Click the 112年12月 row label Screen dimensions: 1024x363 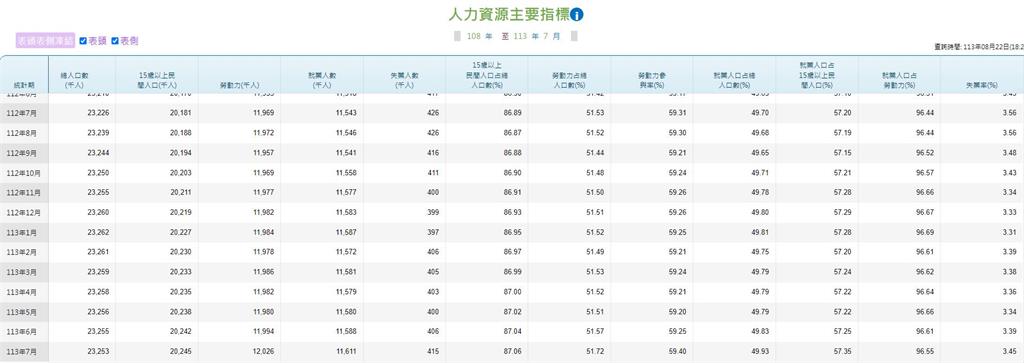(24, 213)
